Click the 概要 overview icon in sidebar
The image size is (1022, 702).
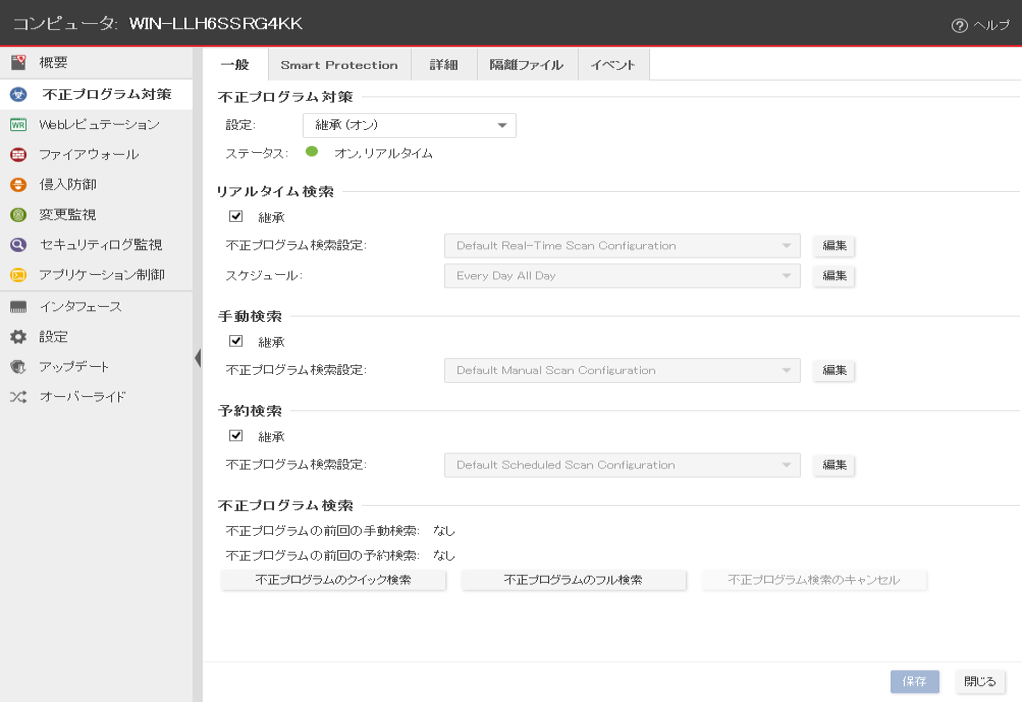pyautogui.click(x=18, y=63)
